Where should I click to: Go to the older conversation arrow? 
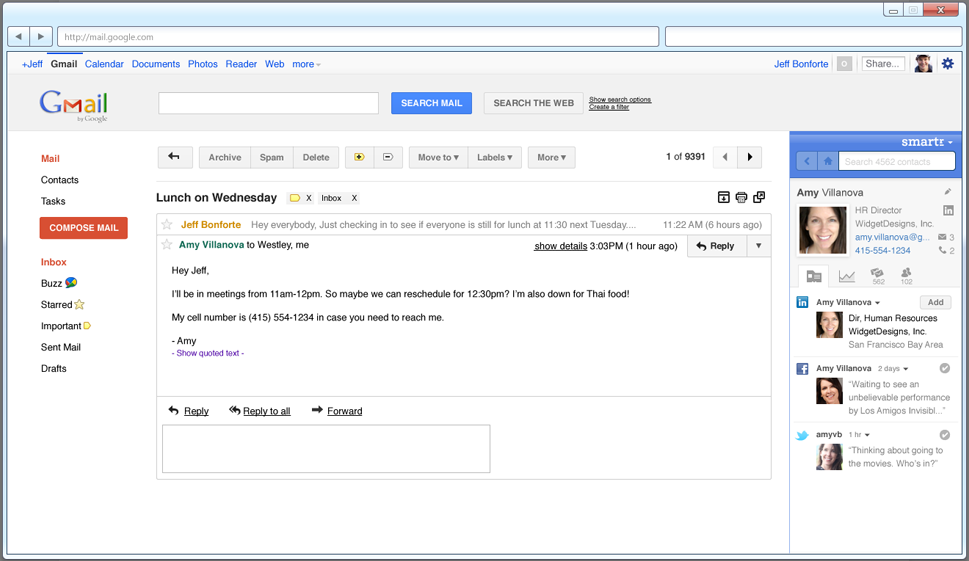[750, 157]
